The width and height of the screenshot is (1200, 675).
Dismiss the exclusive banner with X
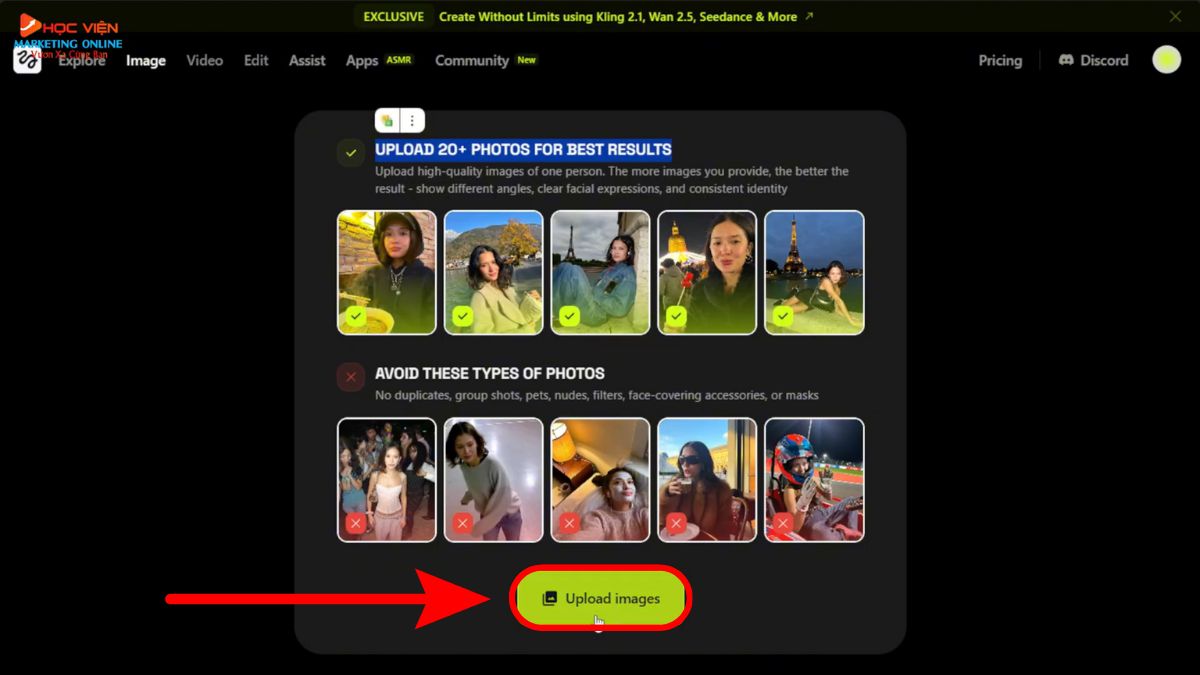[x=1175, y=16]
